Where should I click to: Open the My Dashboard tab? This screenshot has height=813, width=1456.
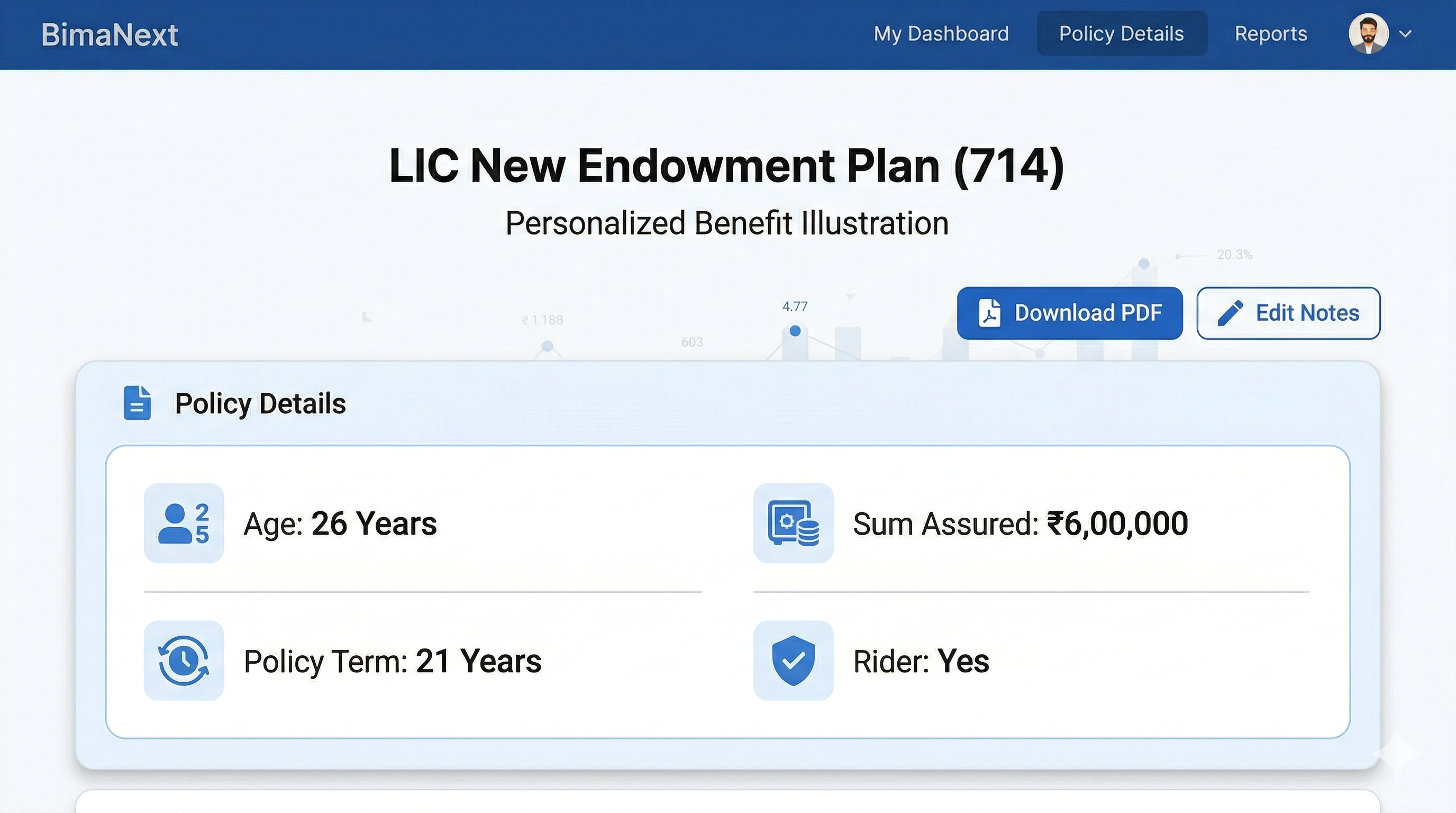click(x=941, y=34)
